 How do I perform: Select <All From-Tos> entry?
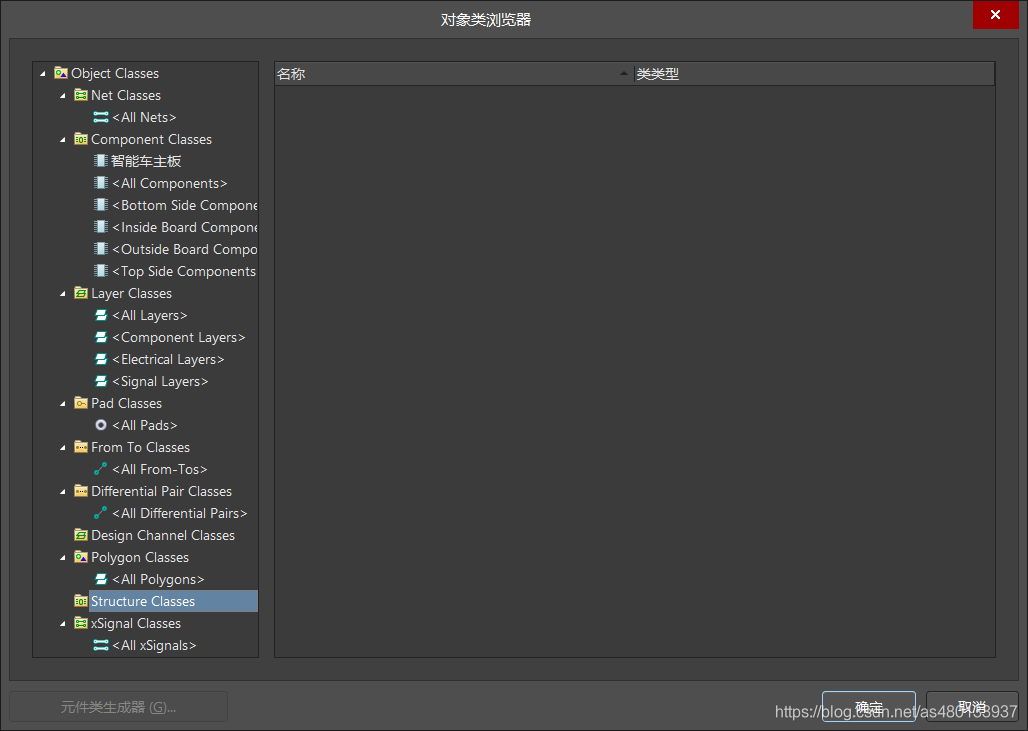pos(159,469)
